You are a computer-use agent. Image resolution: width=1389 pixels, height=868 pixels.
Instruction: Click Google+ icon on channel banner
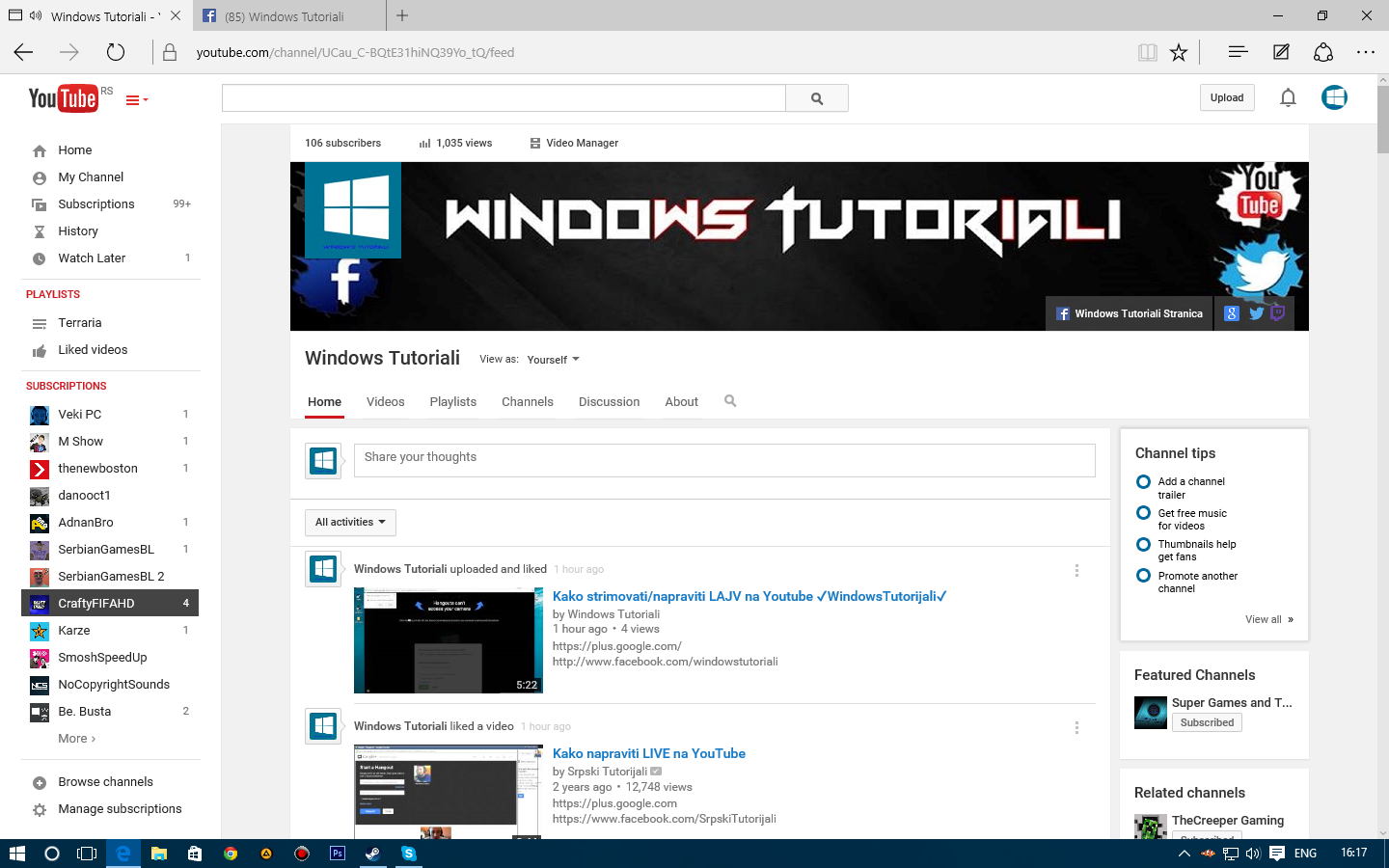point(1232,313)
